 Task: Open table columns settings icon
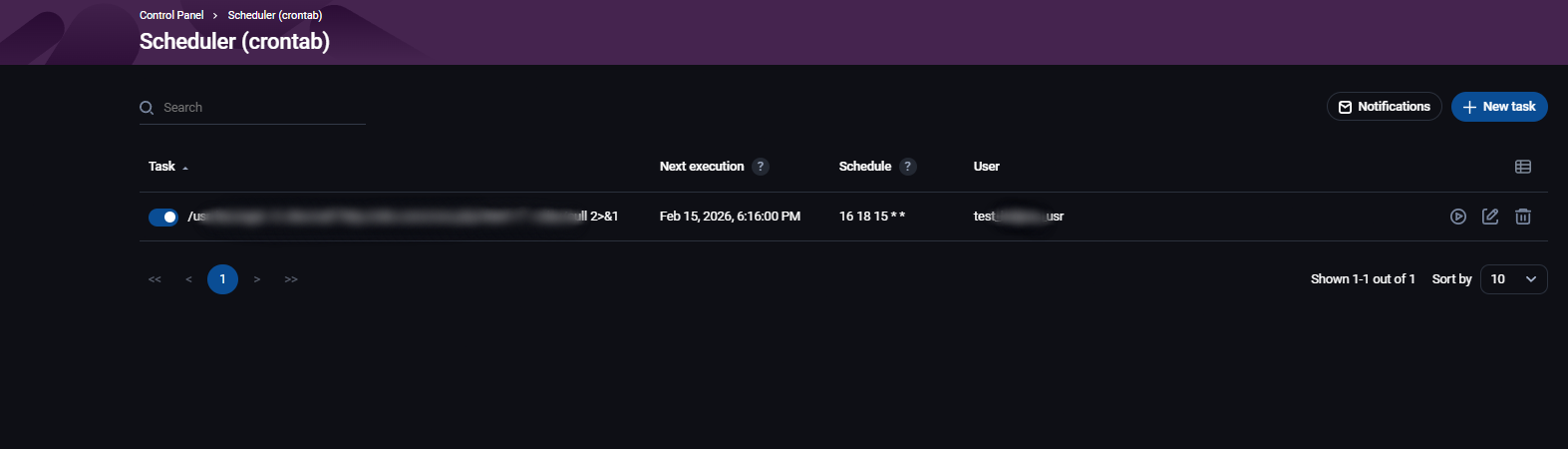pyautogui.click(x=1523, y=167)
